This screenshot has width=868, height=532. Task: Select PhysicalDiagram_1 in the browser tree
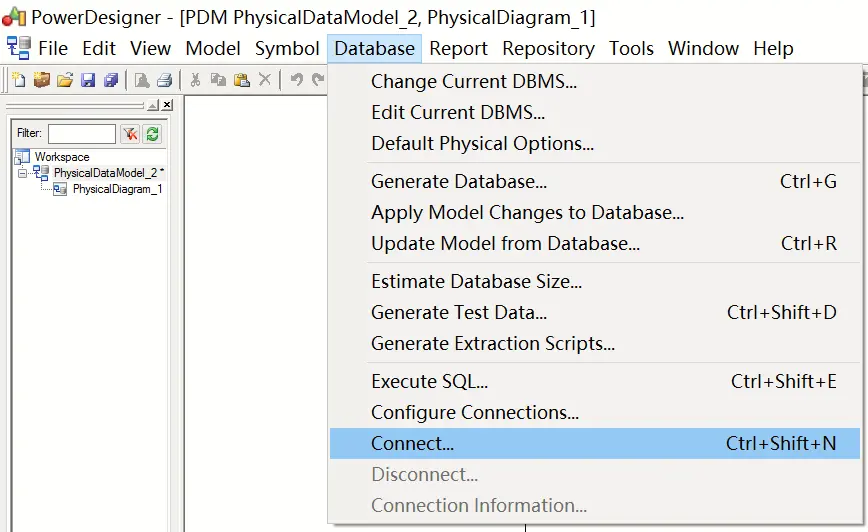pos(116,189)
